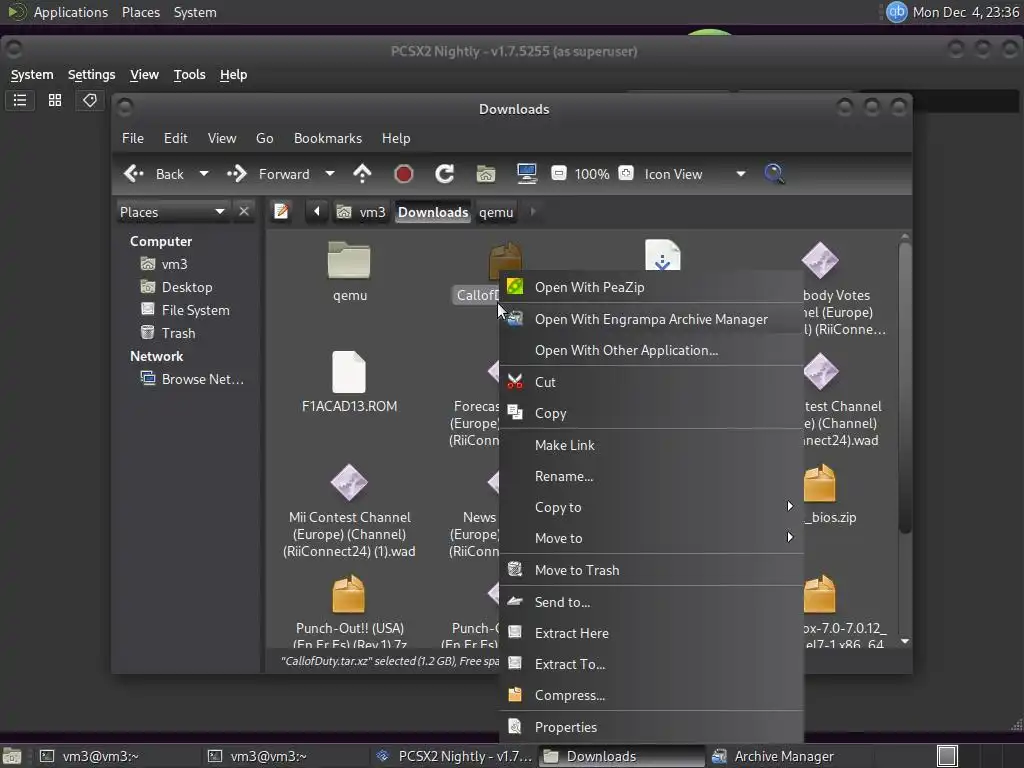Select Mii Contest Channel wad file icon
This screenshot has width=1024, height=768.
click(349, 483)
